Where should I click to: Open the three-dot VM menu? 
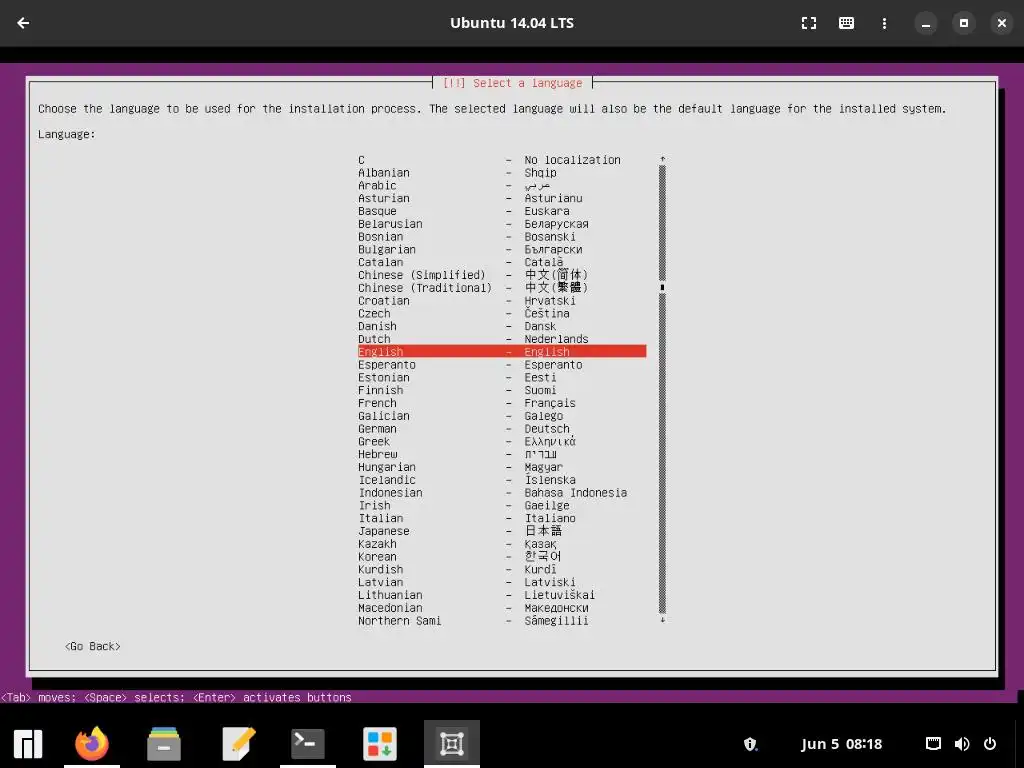click(x=884, y=23)
